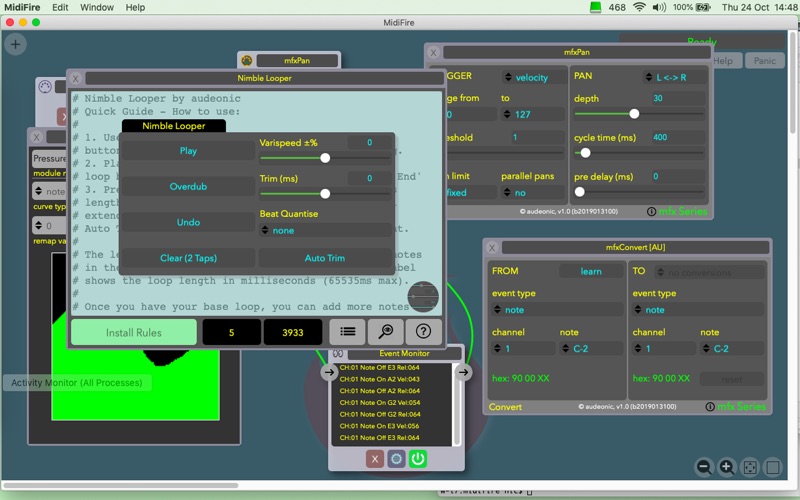This screenshot has width=800, height=500.
Task: Click the pan depth slider handle
Action: tap(634, 114)
